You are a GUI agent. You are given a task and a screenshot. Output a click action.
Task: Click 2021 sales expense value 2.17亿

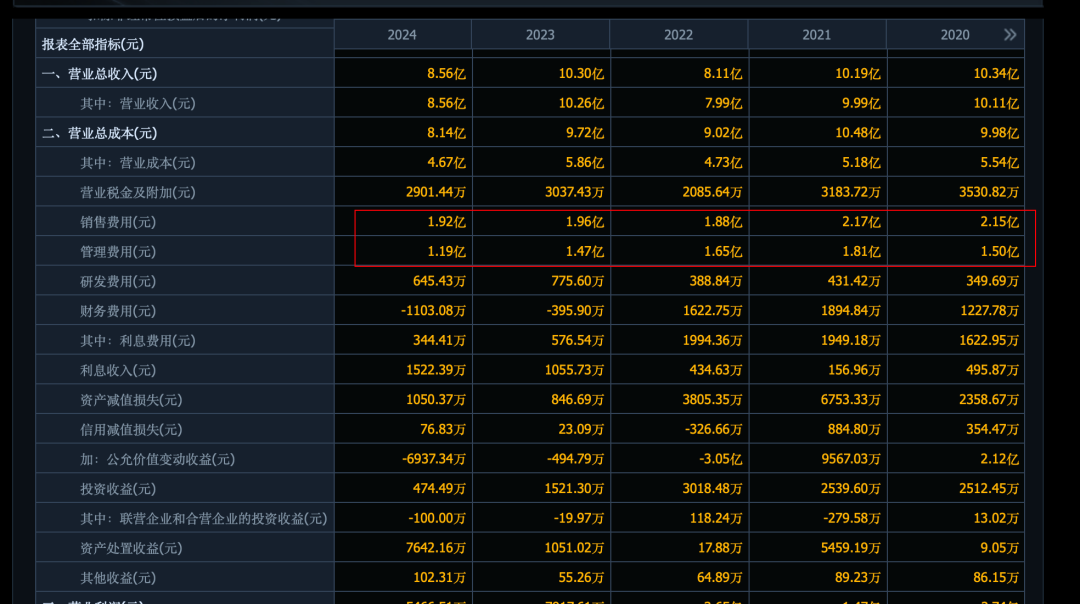(x=861, y=222)
